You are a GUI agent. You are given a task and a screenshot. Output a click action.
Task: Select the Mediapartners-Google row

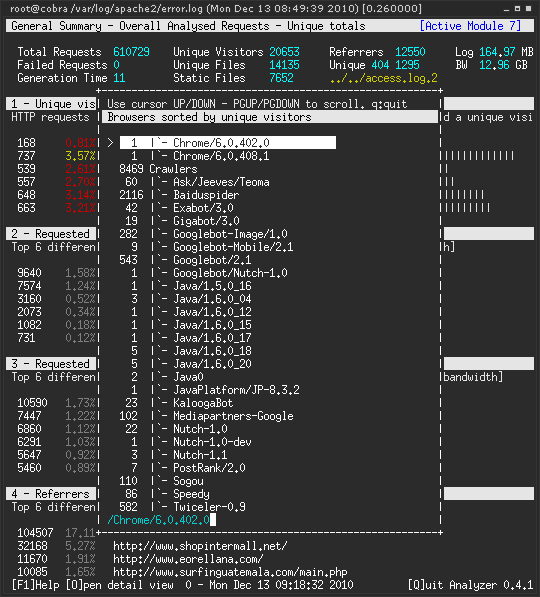(x=206, y=415)
